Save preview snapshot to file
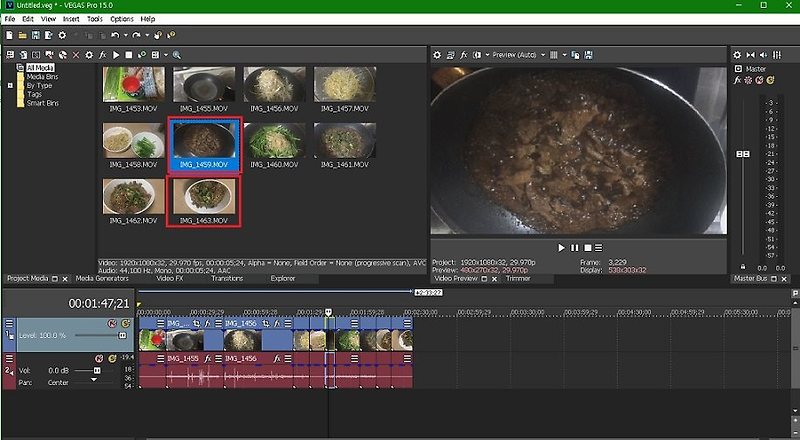 pos(588,55)
